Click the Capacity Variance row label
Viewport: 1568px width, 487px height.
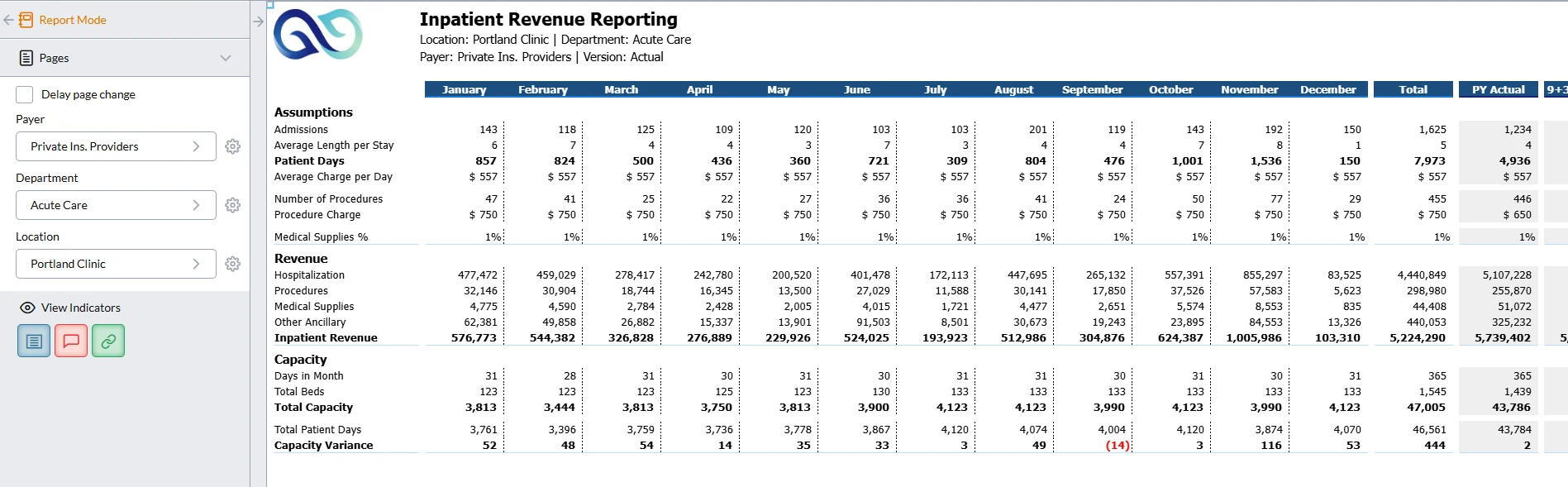coord(323,446)
